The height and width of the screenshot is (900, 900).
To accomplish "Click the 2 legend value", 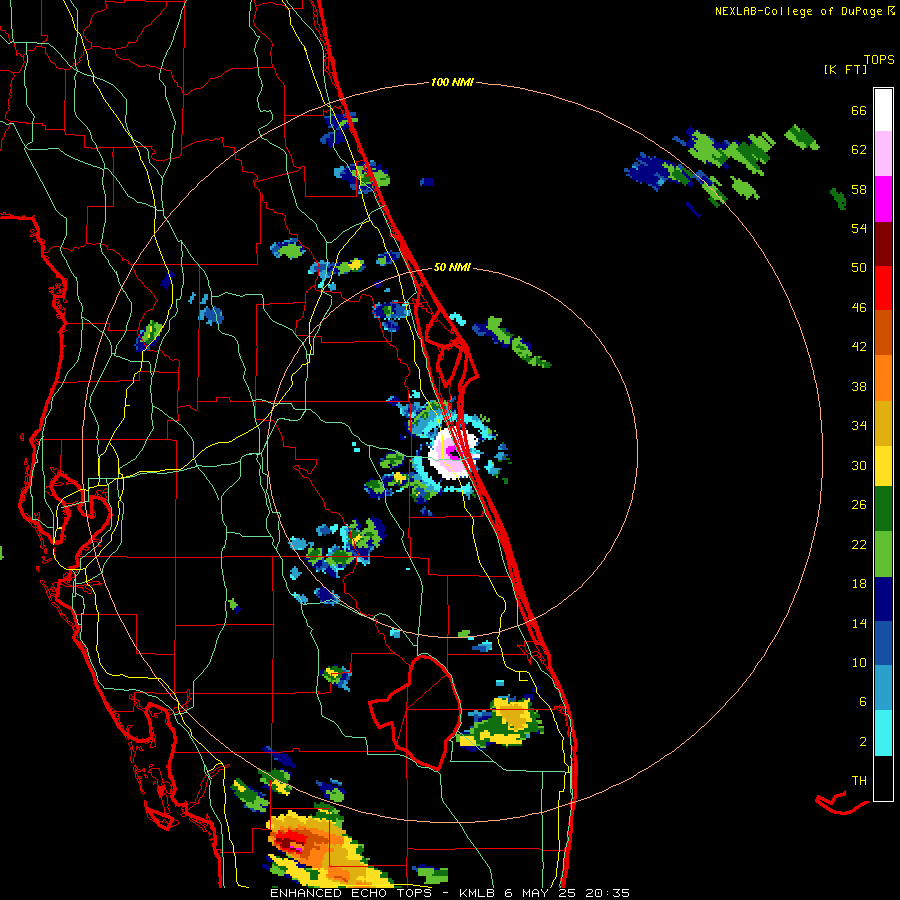I will pyautogui.click(x=863, y=741).
